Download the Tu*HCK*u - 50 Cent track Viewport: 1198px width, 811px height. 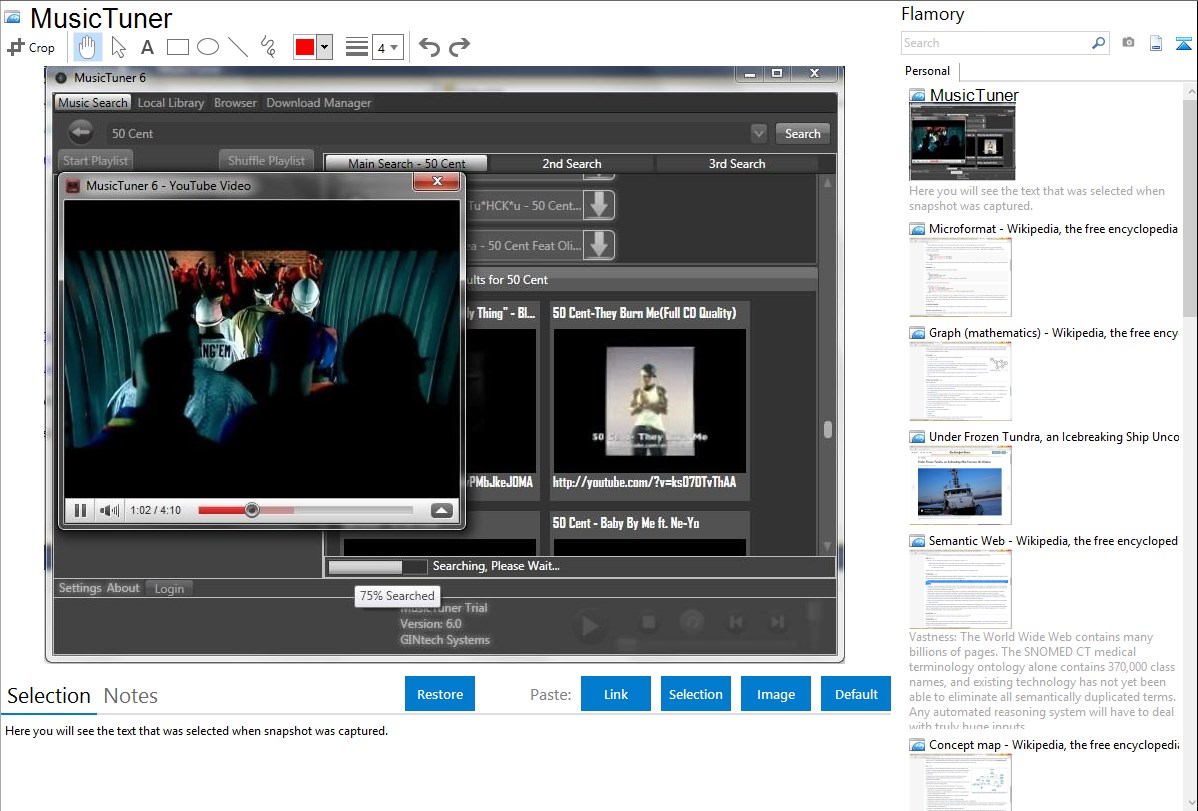[x=599, y=205]
